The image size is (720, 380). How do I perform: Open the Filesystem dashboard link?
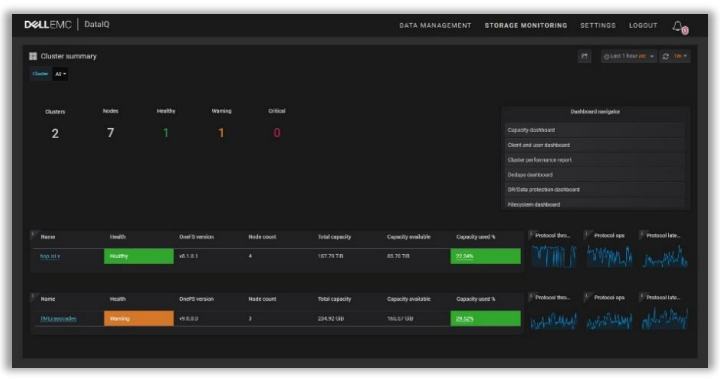point(595,204)
